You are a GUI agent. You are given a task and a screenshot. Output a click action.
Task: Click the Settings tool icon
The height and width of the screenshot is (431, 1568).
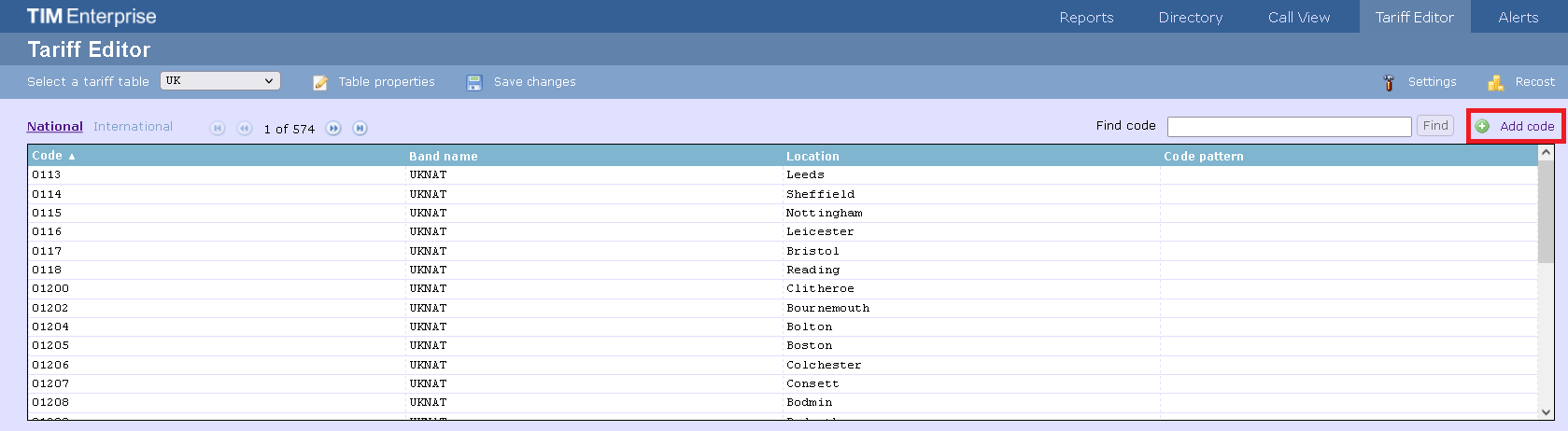click(x=1389, y=82)
